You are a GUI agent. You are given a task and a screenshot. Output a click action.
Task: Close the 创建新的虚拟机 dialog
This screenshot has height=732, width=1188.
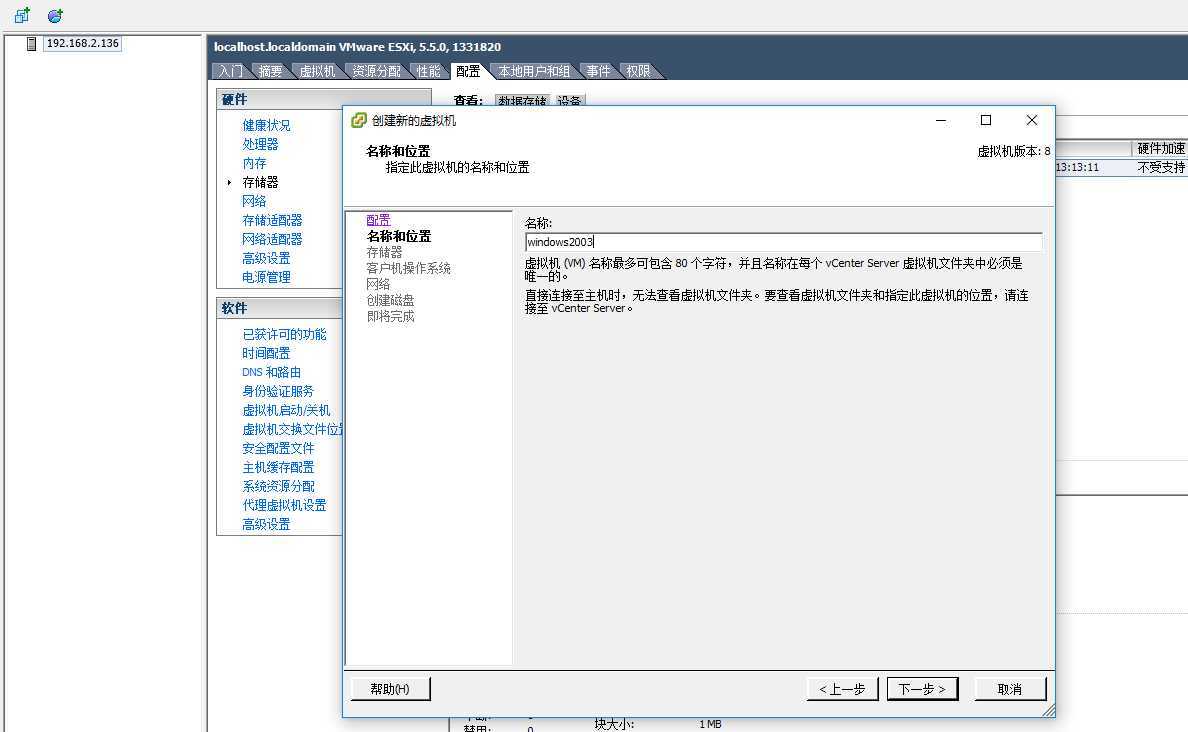point(1032,120)
